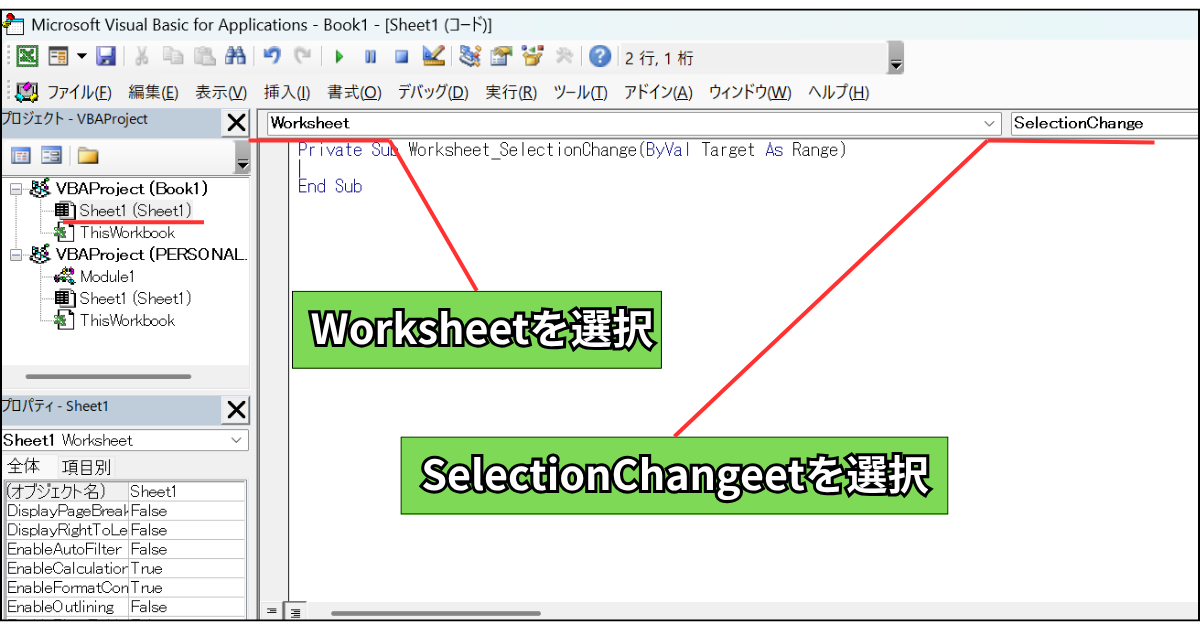Open Project Explorer from the toolbar icon
The image size is (1200, 630).
tap(470, 57)
